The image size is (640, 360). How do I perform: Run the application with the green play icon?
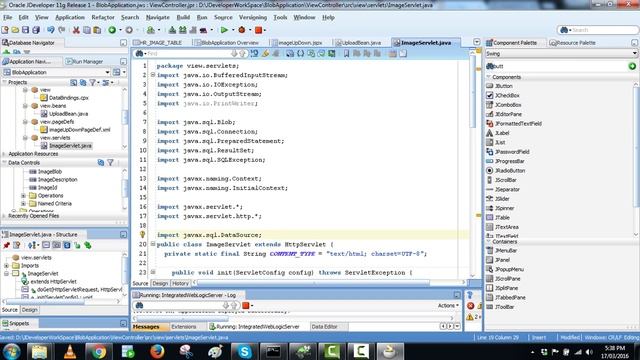coord(224,30)
